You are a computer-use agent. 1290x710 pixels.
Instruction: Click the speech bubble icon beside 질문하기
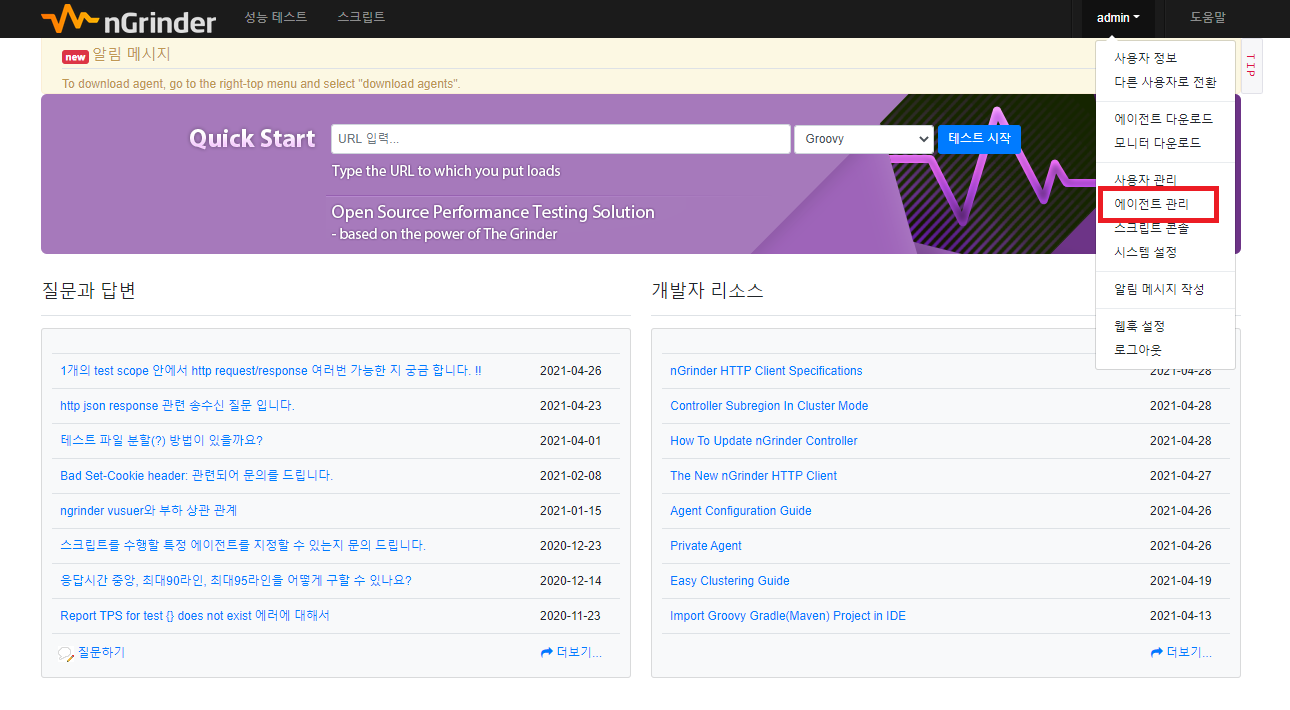(x=66, y=654)
